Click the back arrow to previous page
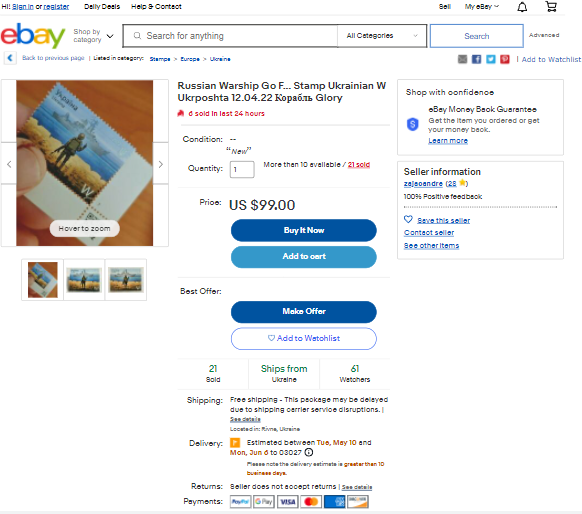The image size is (582, 514). pyautogui.click(x=10, y=58)
